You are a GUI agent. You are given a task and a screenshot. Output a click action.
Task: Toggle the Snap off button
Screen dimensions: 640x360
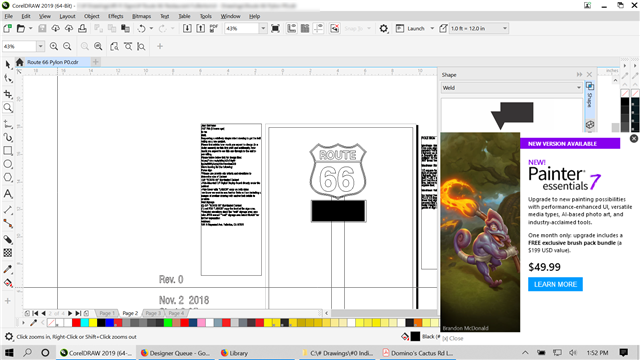point(334,29)
